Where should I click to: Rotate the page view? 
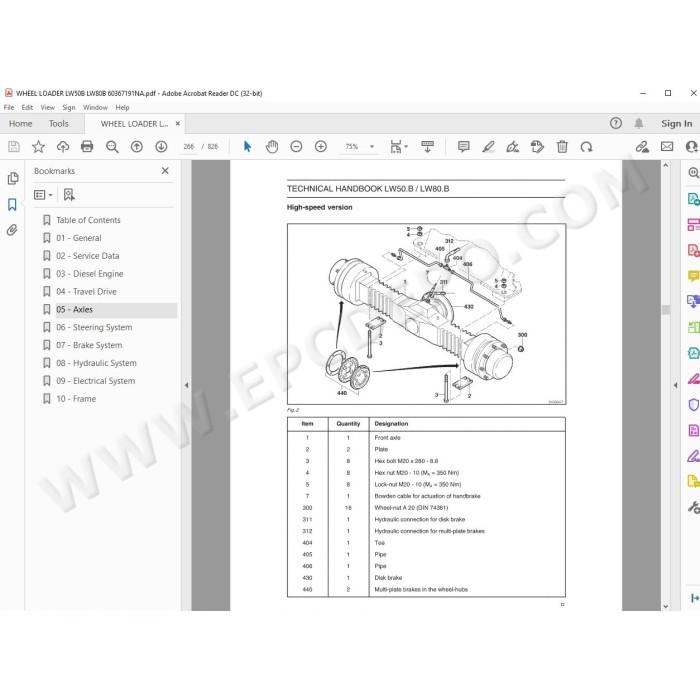pyautogui.click(x=586, y=146)
